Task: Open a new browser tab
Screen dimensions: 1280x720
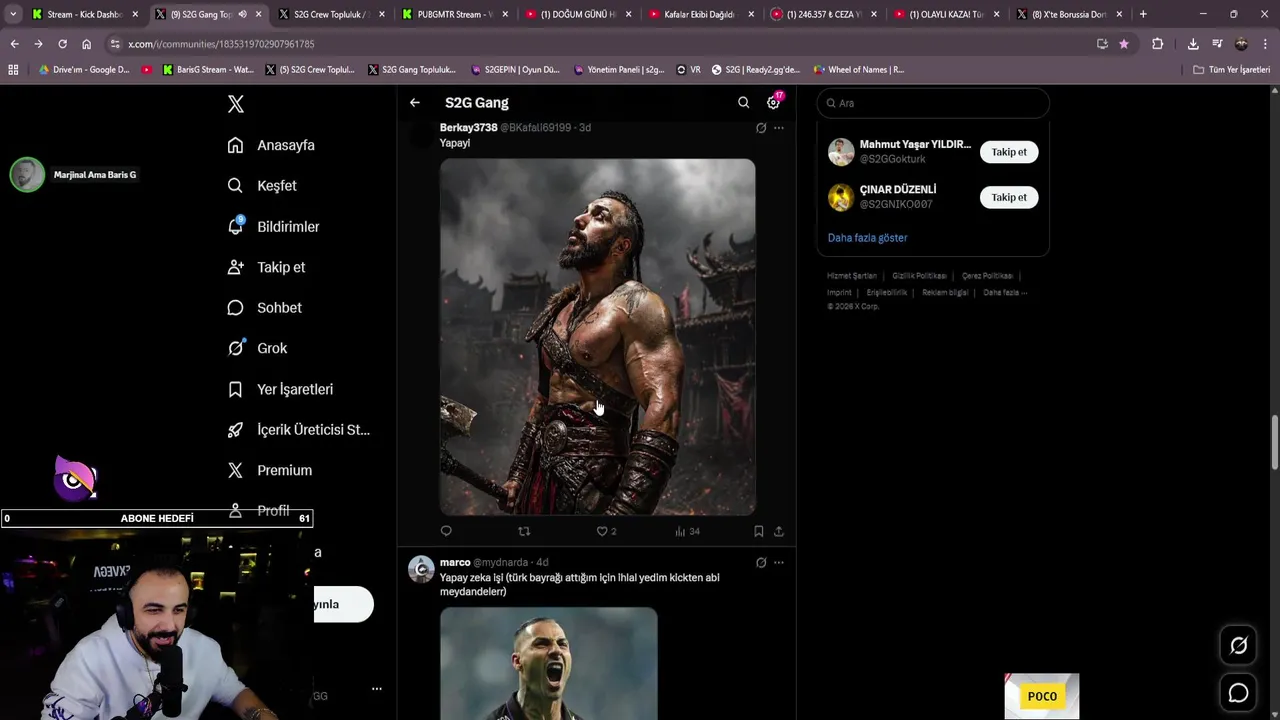Action: [x=1143, y=14]
